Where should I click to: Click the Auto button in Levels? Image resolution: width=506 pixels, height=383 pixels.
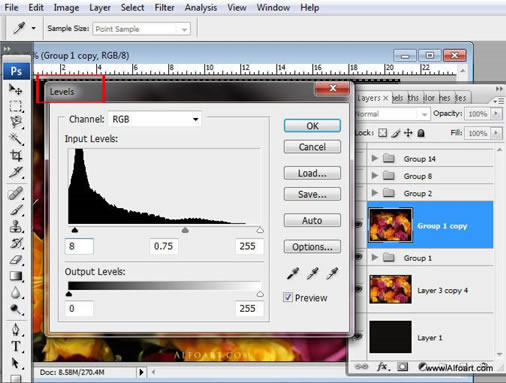coord(312,220)
